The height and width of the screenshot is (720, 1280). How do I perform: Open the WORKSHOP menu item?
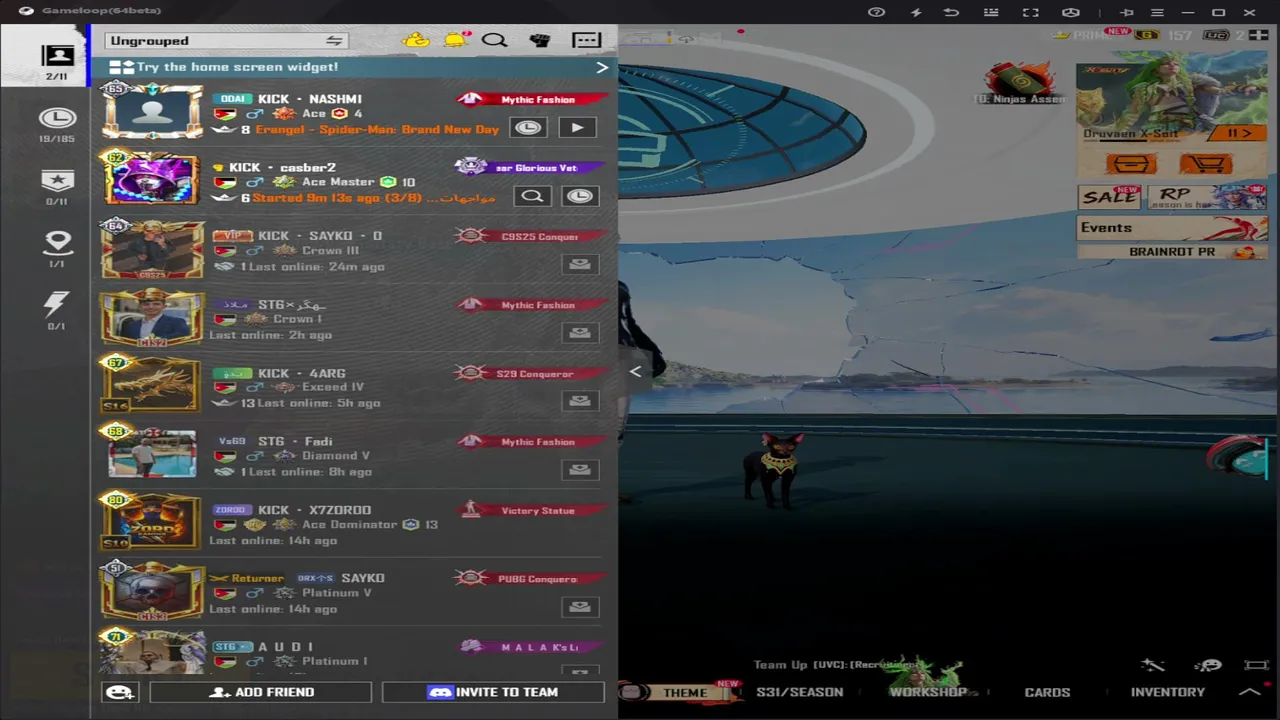(x=928, y=692)
